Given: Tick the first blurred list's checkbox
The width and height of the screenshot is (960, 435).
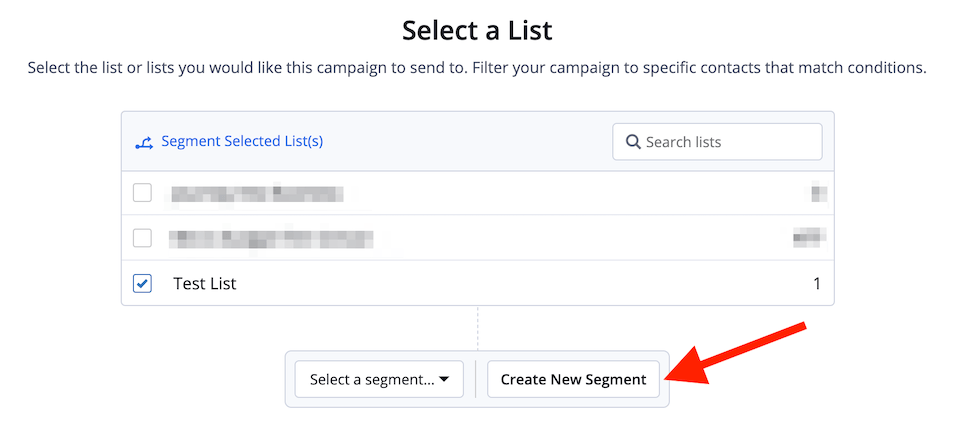Looking at the screenshot, I should pyautogui.click(x=142, y=193).
